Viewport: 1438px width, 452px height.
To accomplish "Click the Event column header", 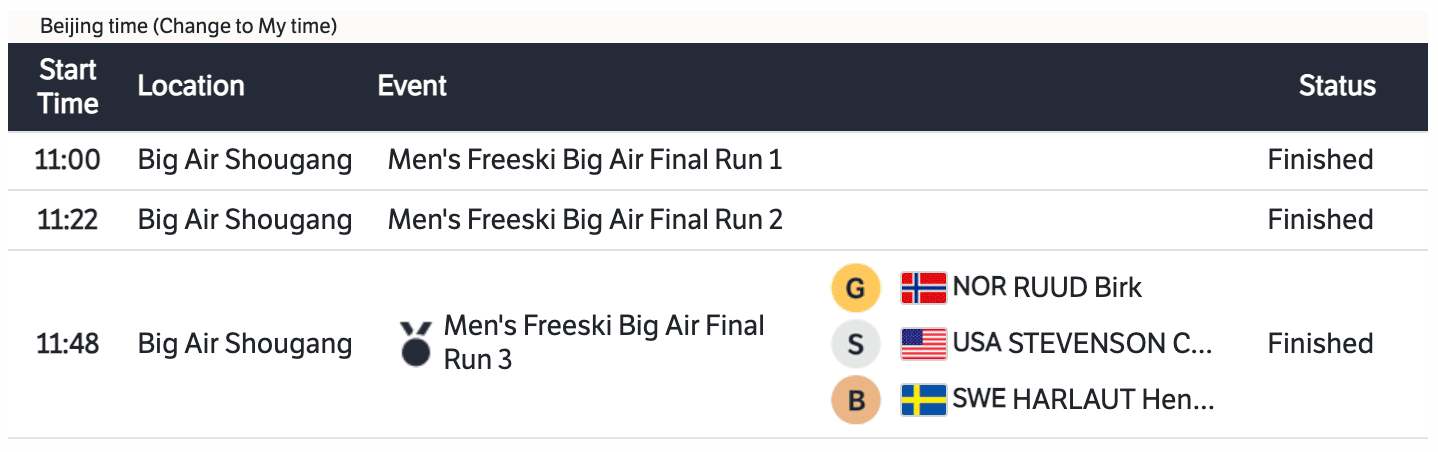I will pos(412,87).
